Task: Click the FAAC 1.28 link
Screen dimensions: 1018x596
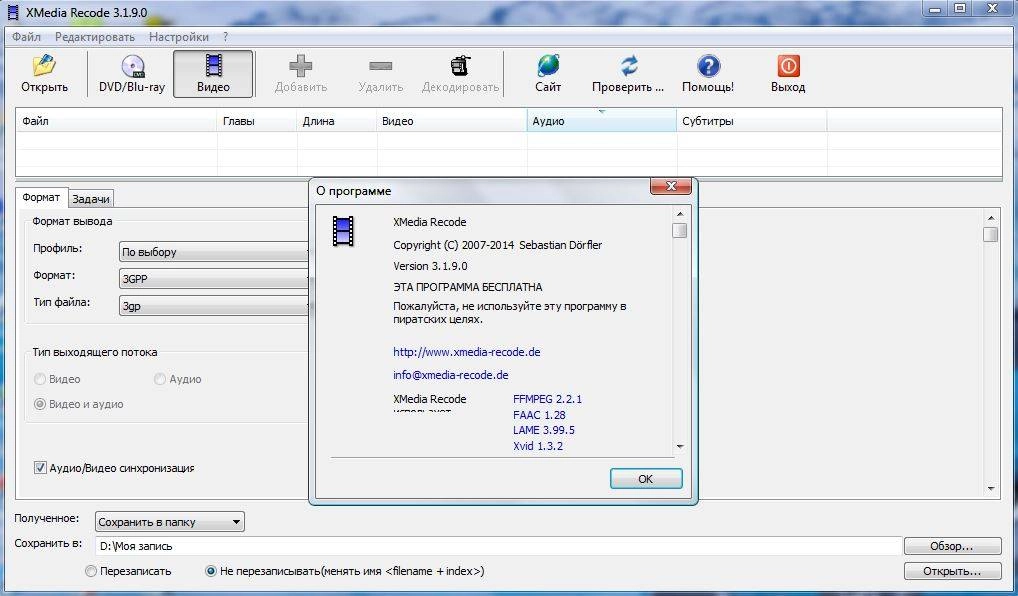Action: point(539,415)
